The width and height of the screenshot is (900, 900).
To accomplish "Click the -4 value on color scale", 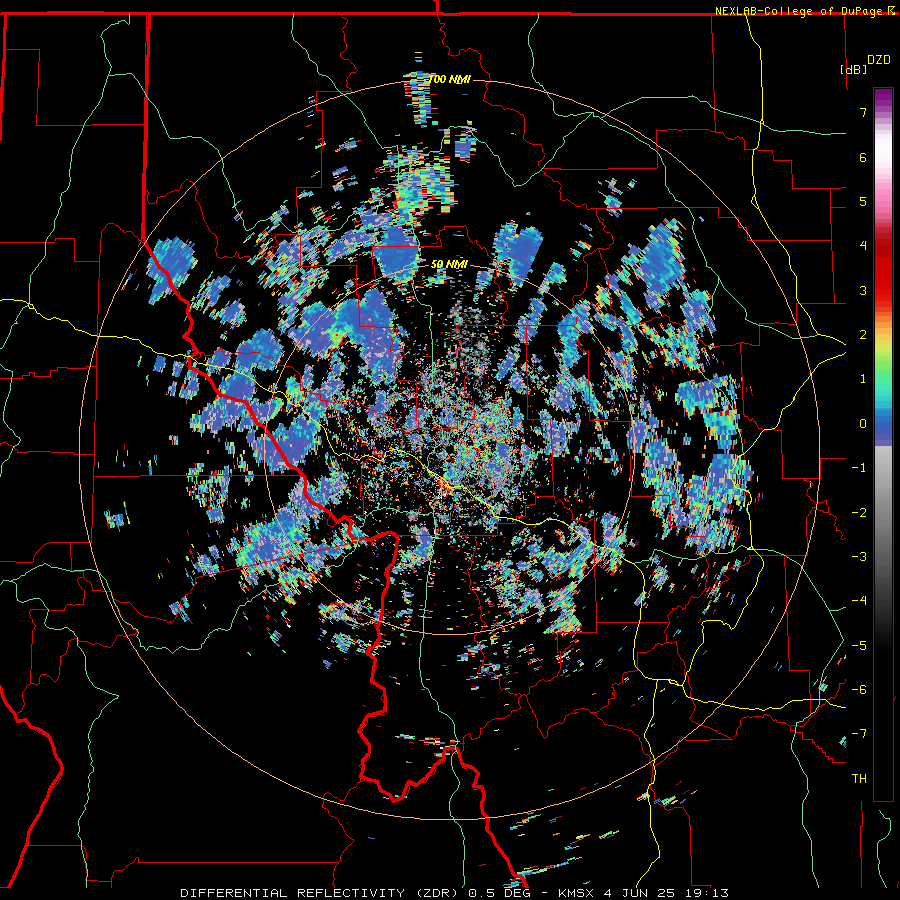I will tap(859, 601).
